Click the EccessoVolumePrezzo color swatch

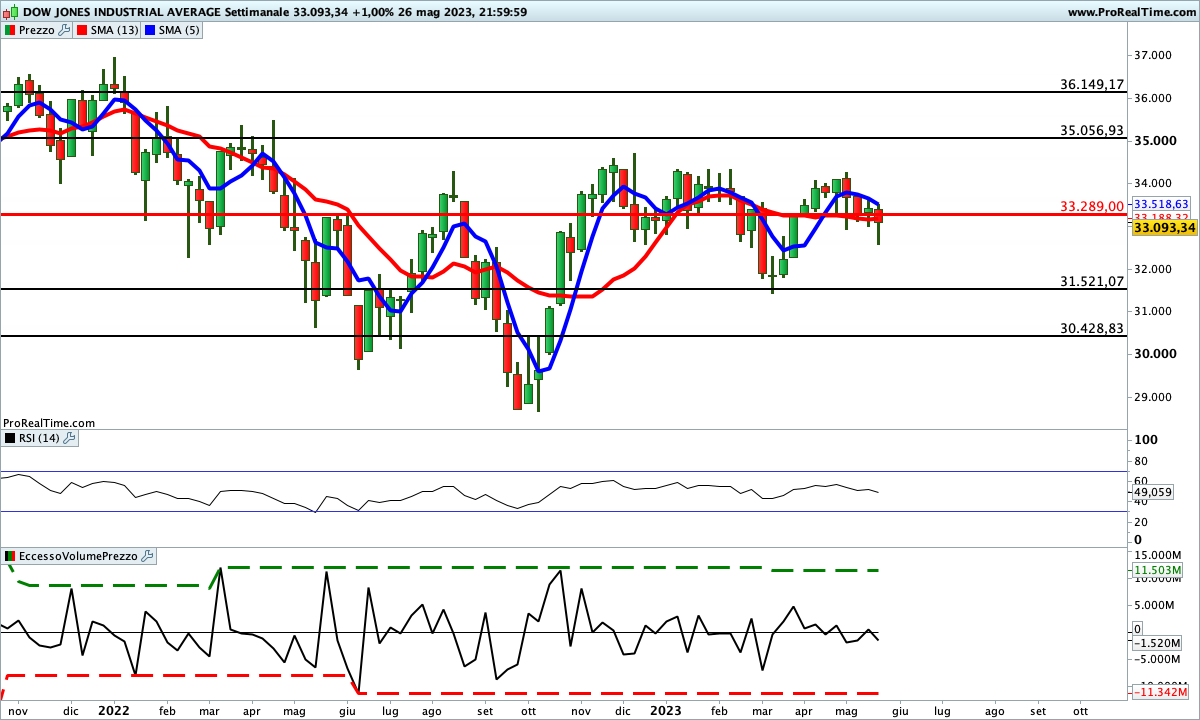pyautogui.click(x=10, y=555)
